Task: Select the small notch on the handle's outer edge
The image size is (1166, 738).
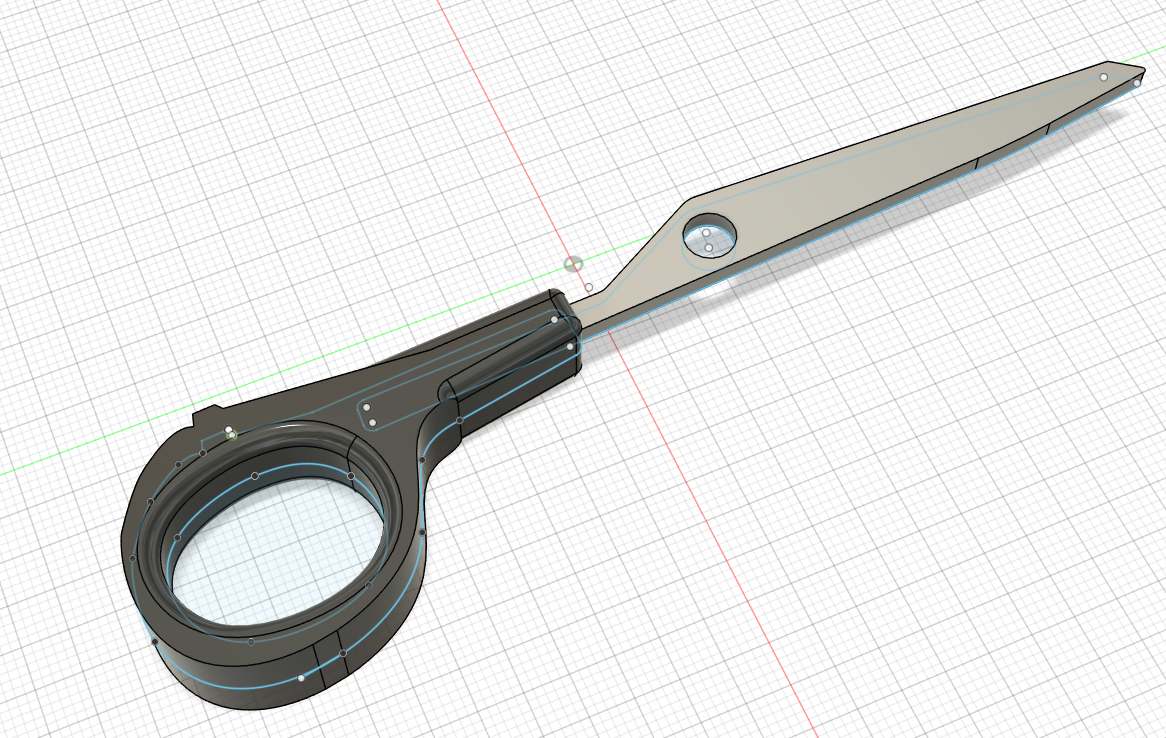Action: (x=206, y=412)
